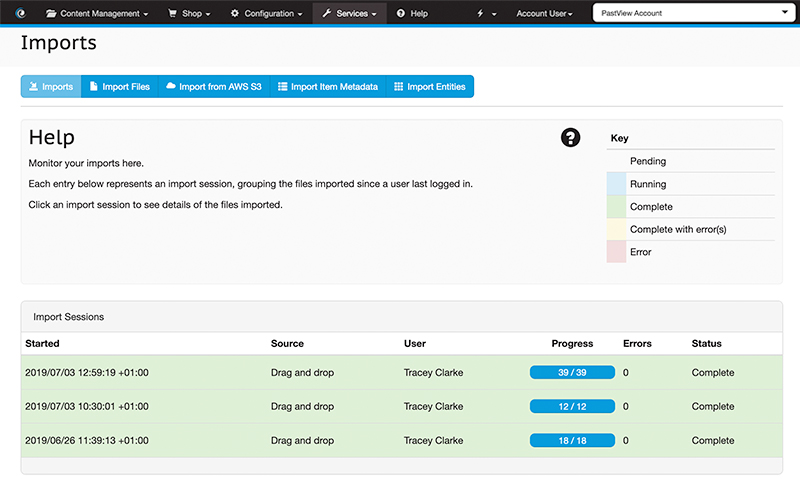This screenshot has width=800, height=500.
Task: Click the list icon on Import Item Metadata
Action: click(282, 86)
